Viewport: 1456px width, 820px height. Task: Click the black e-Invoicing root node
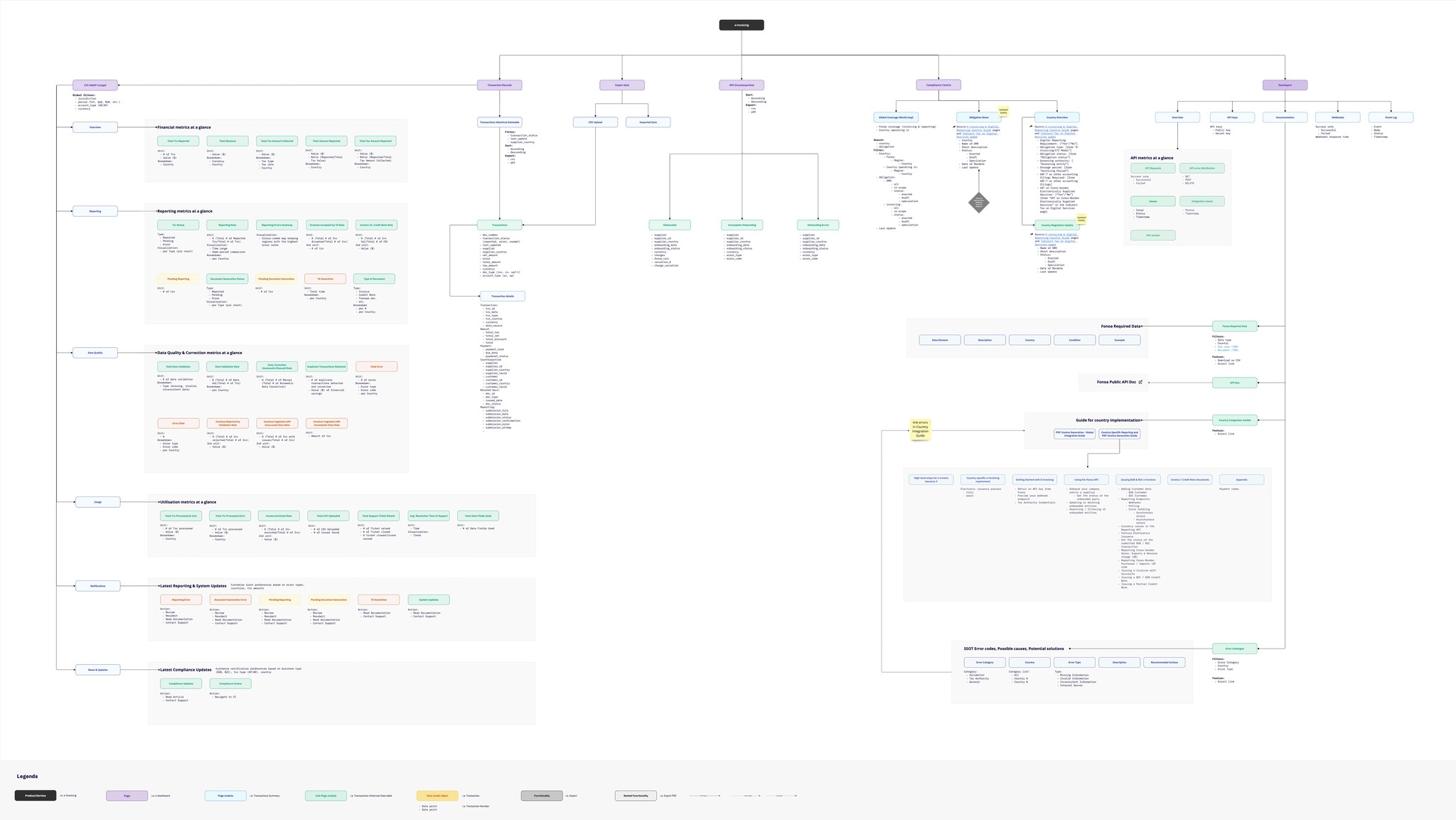tap(742, 25)
